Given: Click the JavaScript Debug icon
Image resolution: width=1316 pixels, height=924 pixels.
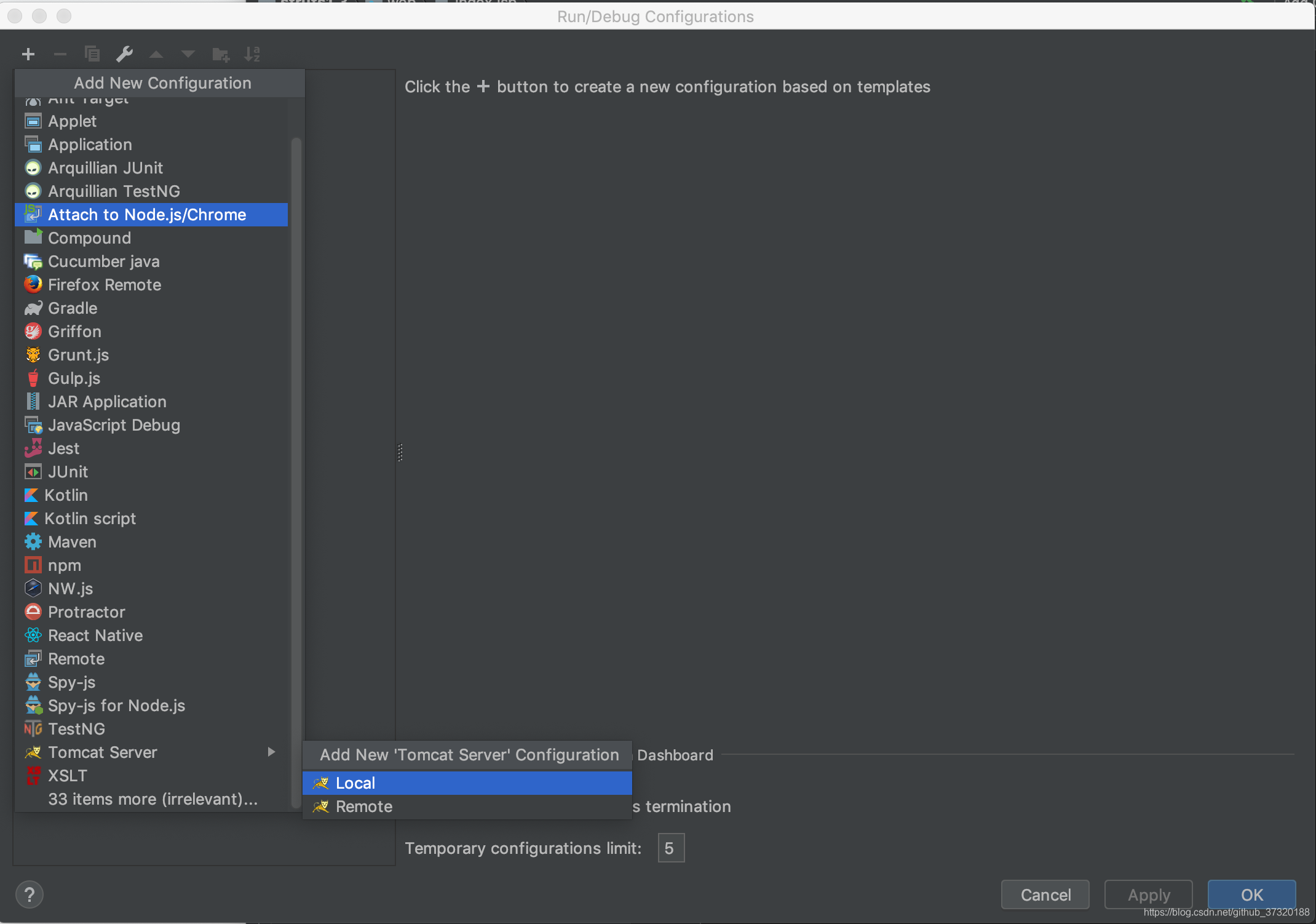Looking at the screenshot, I should coord(33,425).
